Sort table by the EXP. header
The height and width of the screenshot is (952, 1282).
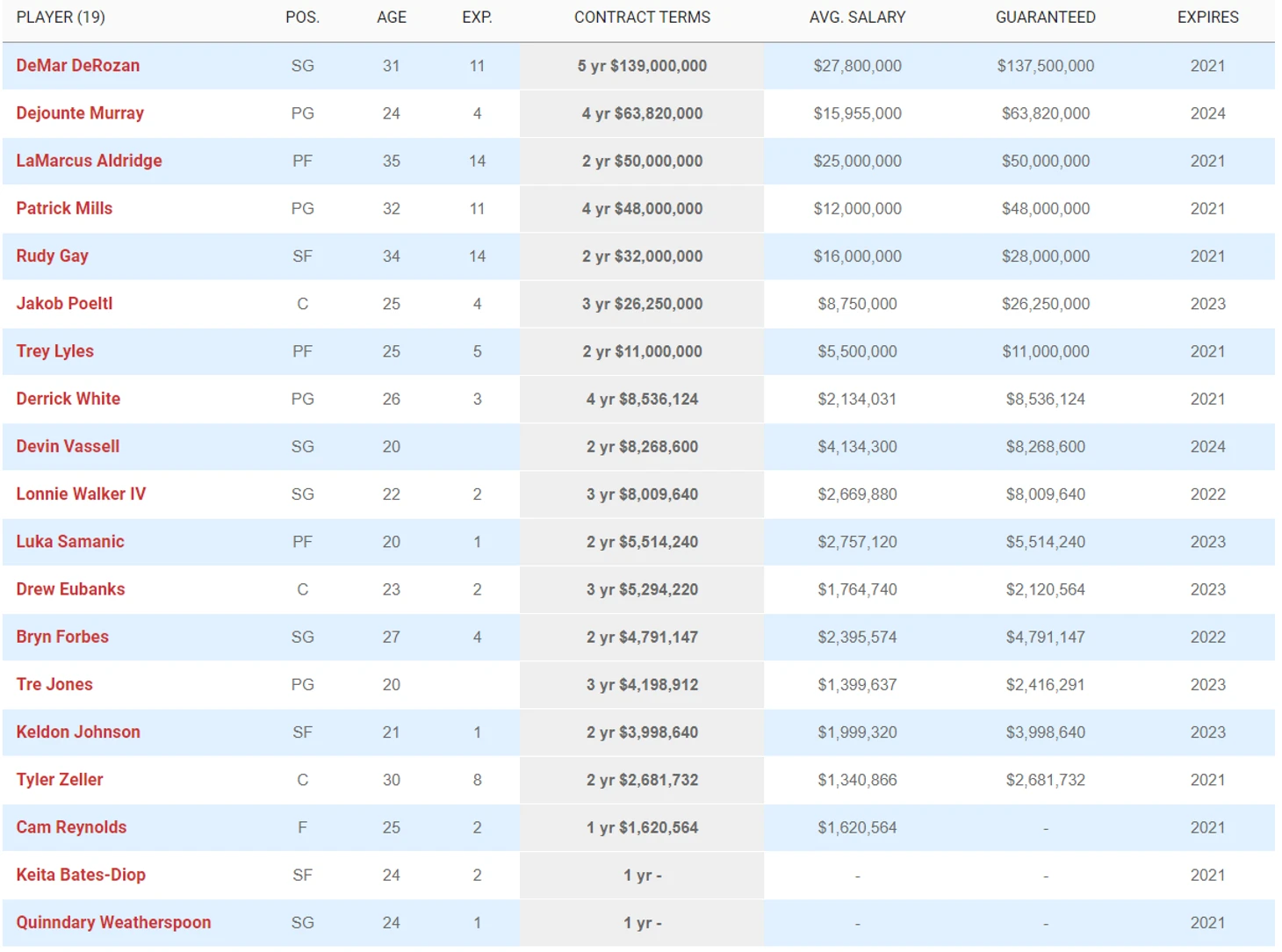(x=478, y=18)
